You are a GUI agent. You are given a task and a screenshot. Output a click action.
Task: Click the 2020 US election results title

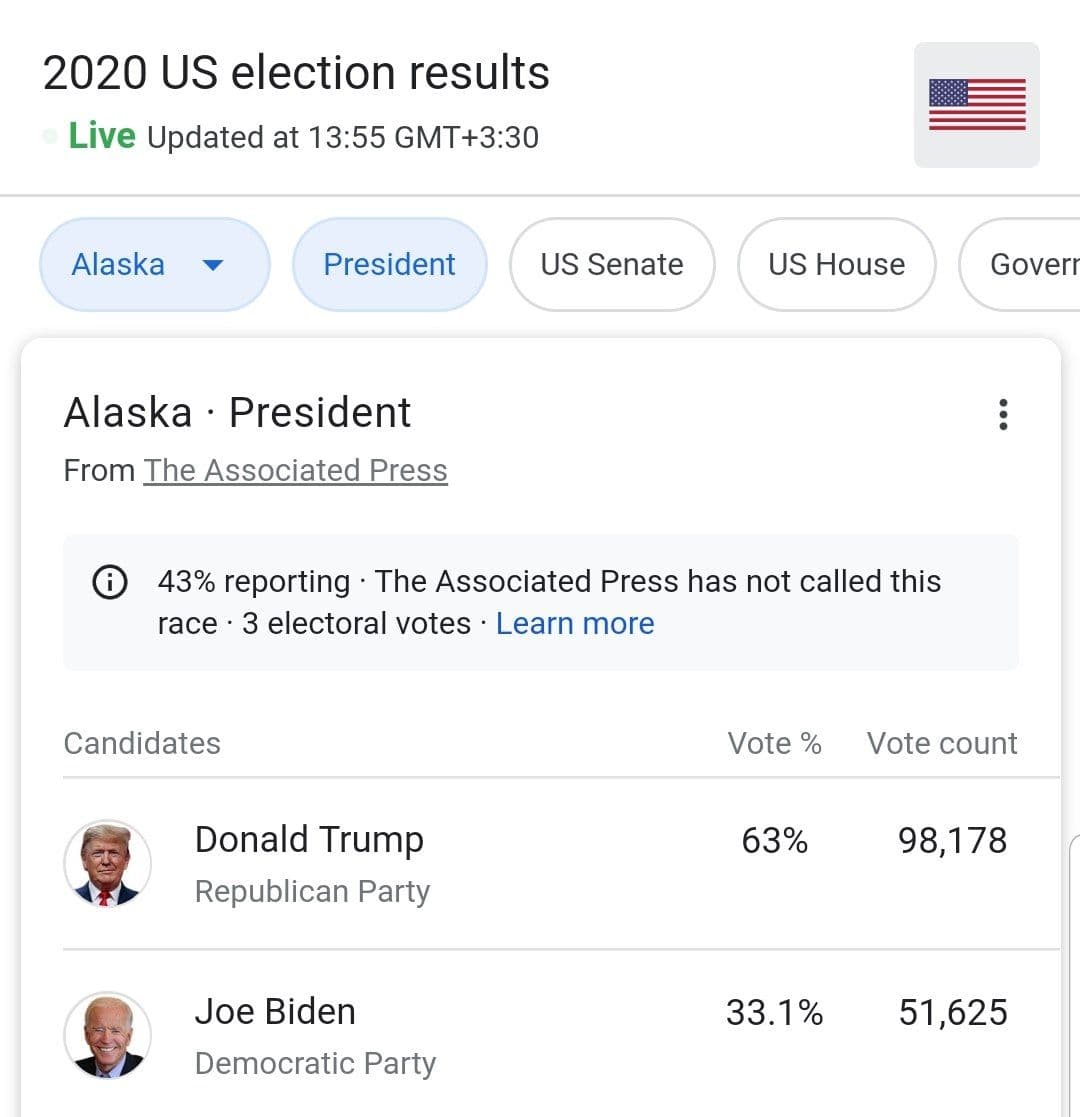tap(296, 73)
